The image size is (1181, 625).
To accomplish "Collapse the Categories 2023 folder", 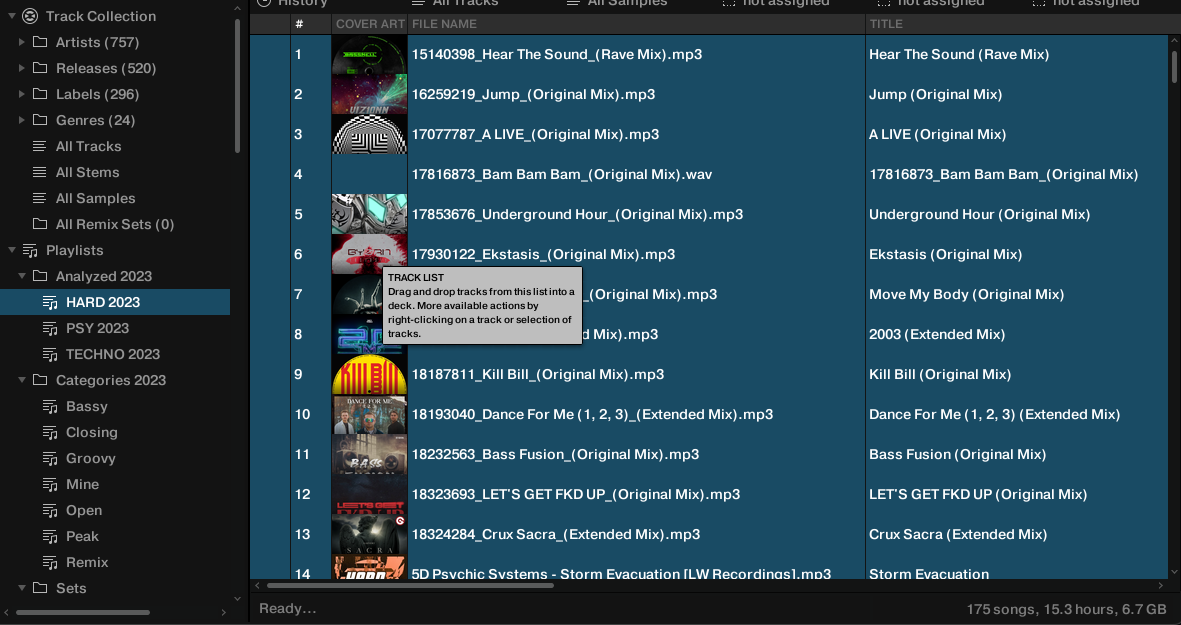I will (x=22, y=381).
